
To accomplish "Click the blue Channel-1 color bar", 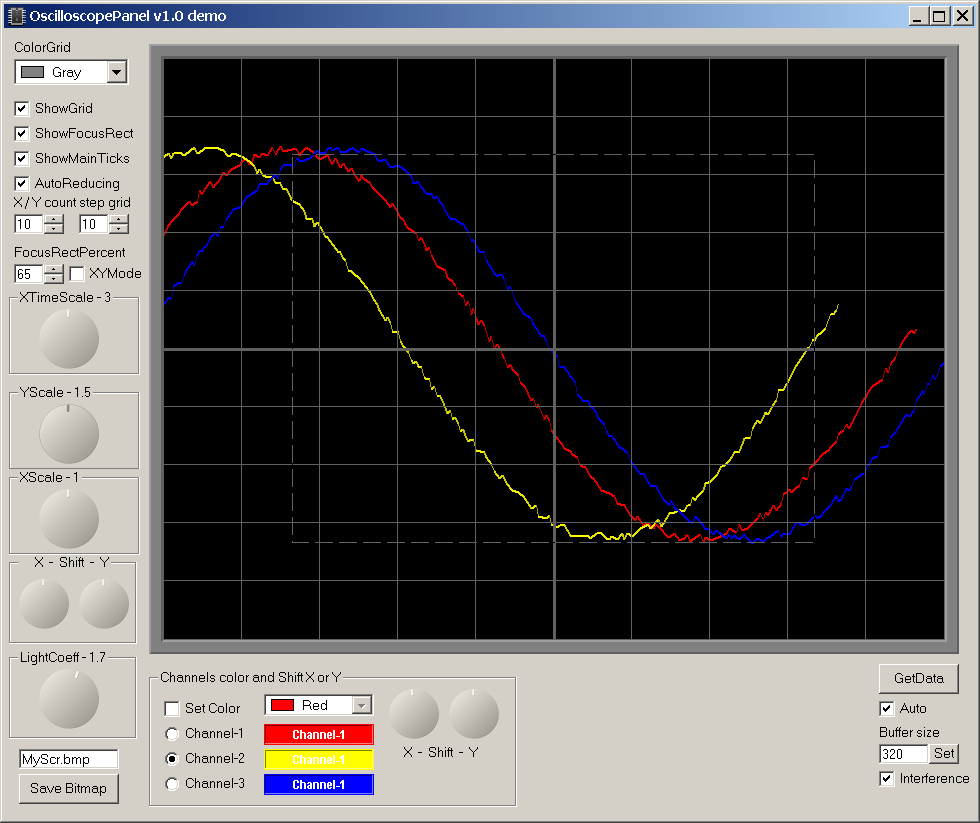I will [x=319, y=784].
